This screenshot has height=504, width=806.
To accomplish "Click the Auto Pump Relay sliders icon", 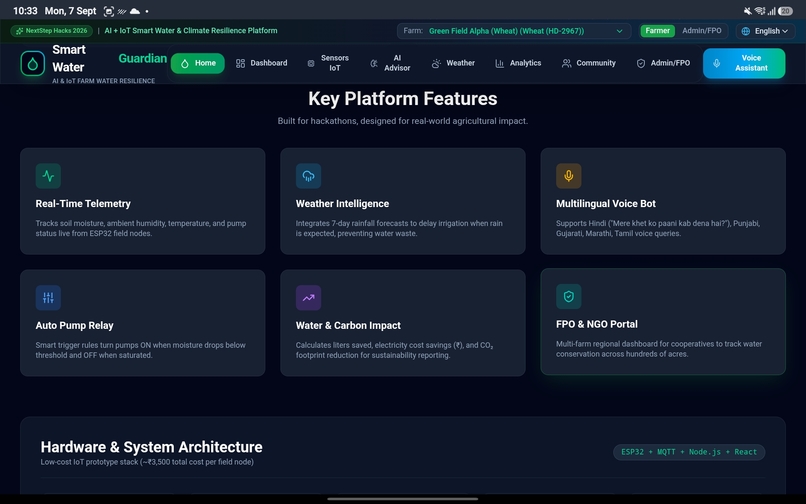I will [x=48, y=298].
